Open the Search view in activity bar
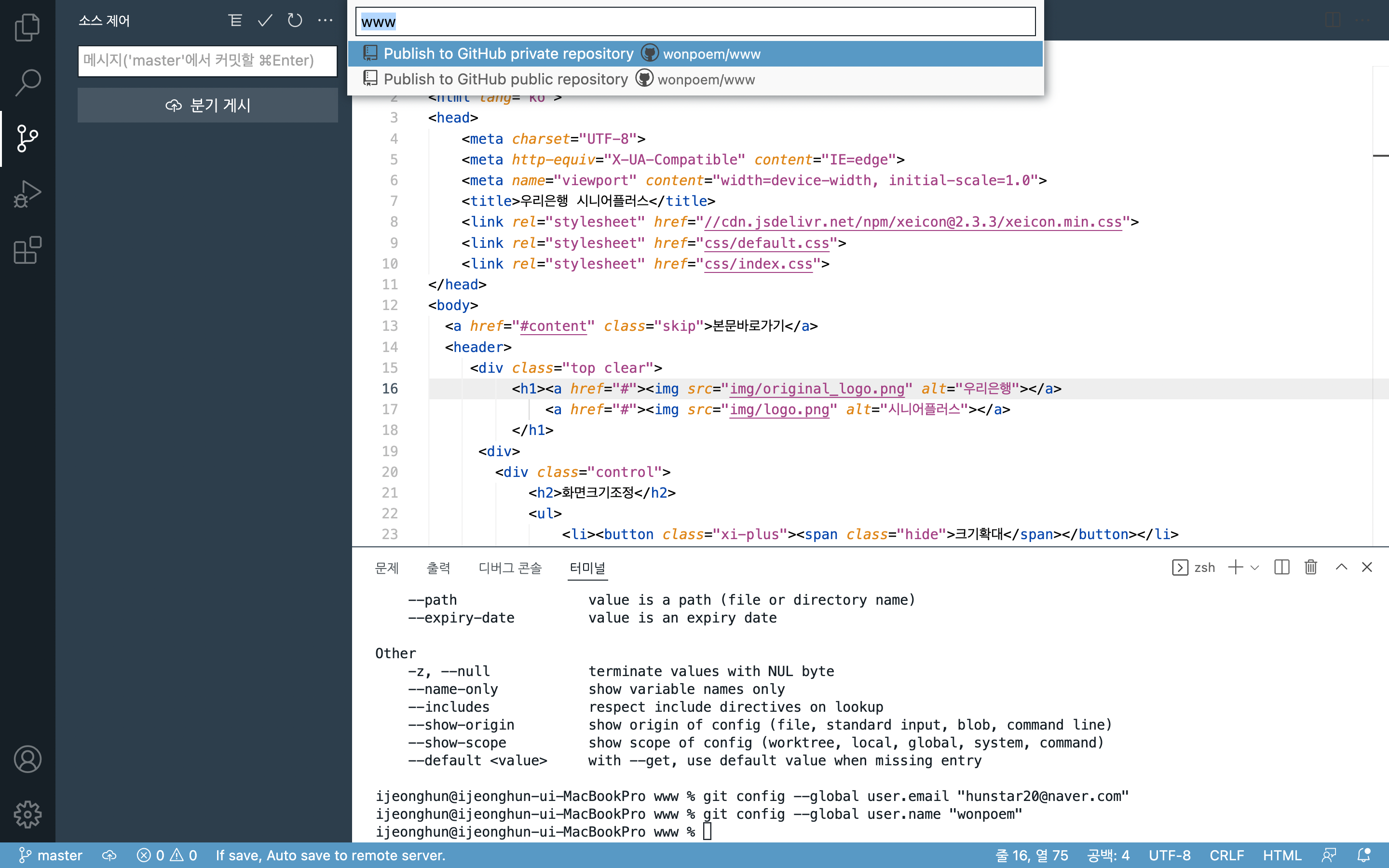Viewport: 1389px width, 868px height. point(27,82)
